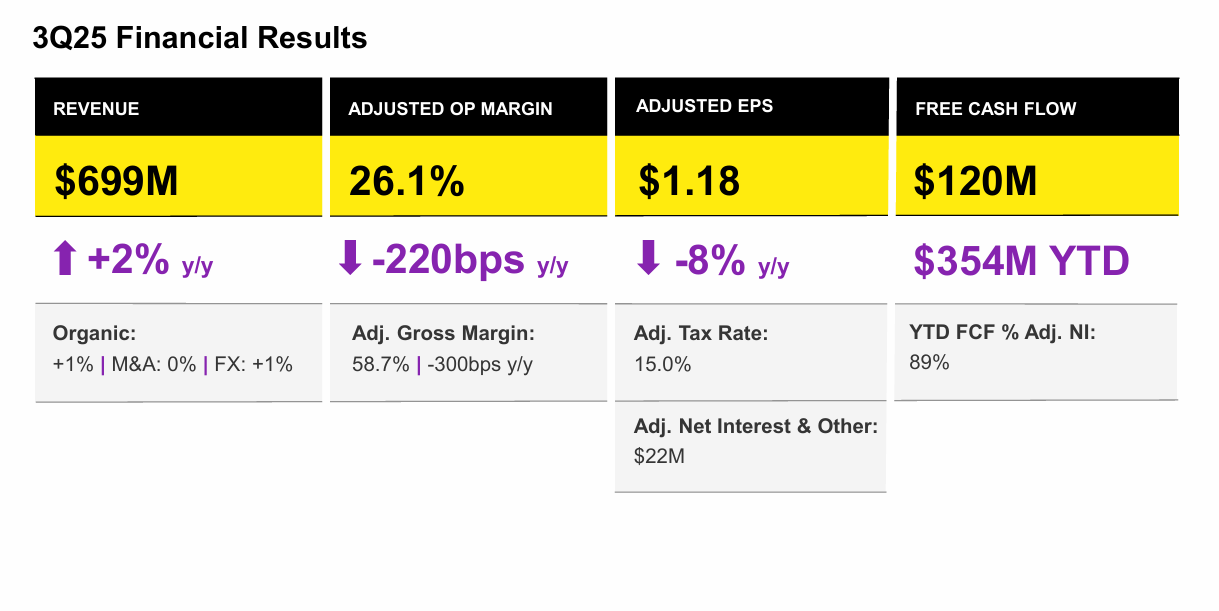Click the purple up arrow beside +2%

tap(65, 260)
